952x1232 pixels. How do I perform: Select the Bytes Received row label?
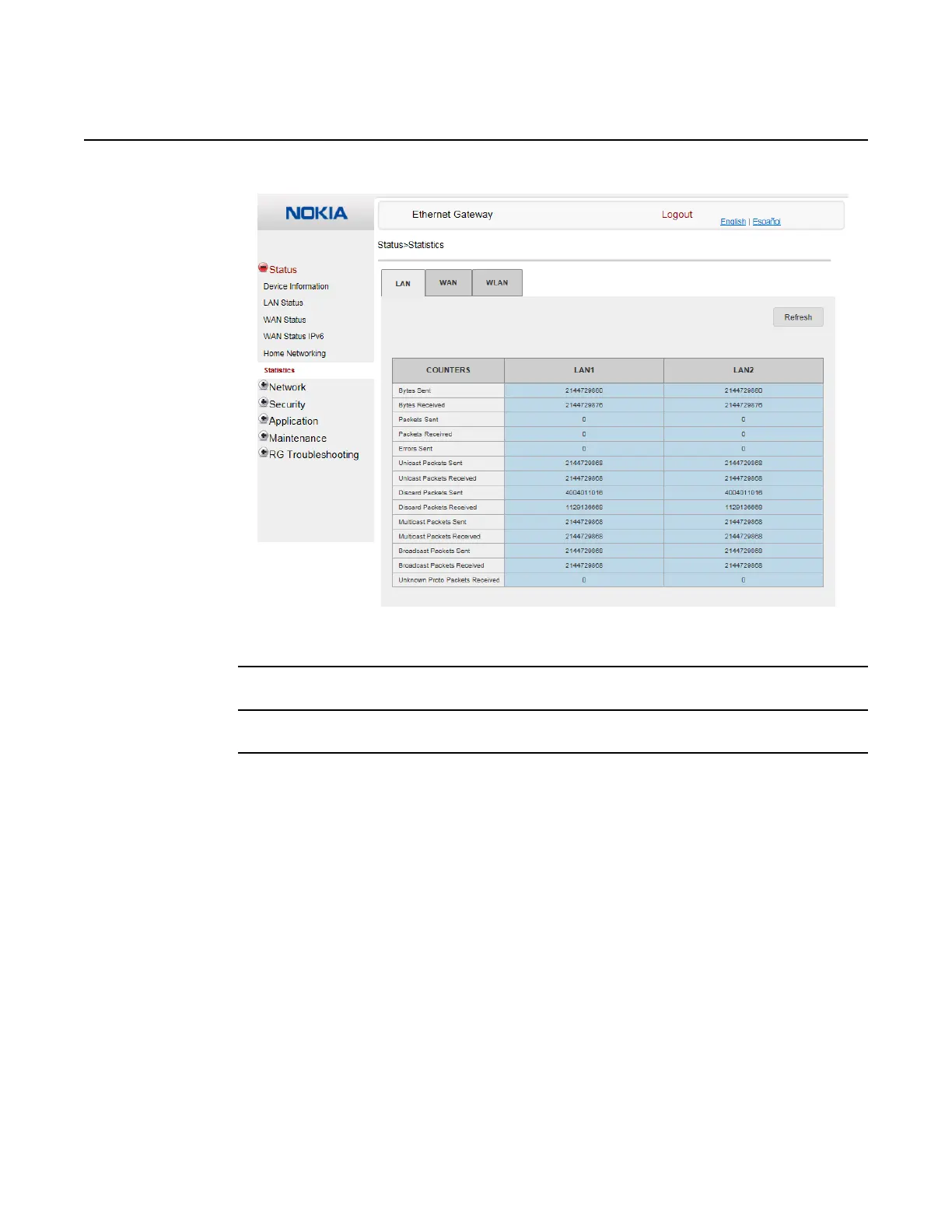[x=422, y=405]
